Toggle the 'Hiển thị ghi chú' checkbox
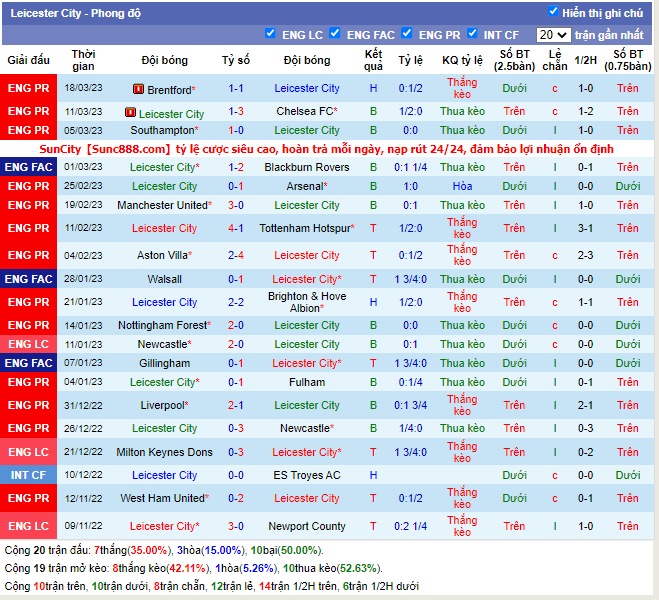Viewport: 659px width, 600px height. 553,12
